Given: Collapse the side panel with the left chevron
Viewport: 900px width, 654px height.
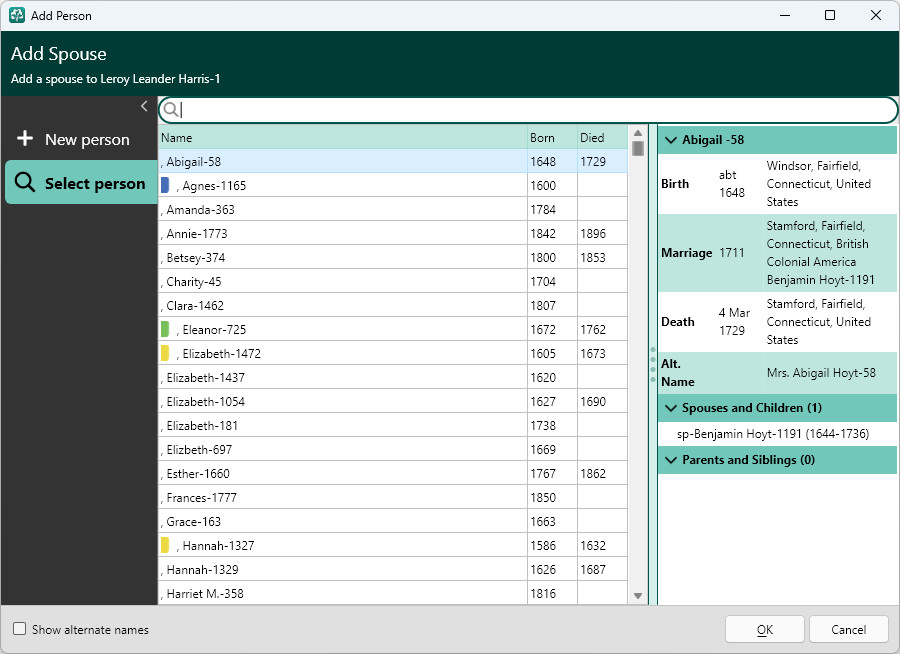Looking at the screenshot, I should point(144,106).
